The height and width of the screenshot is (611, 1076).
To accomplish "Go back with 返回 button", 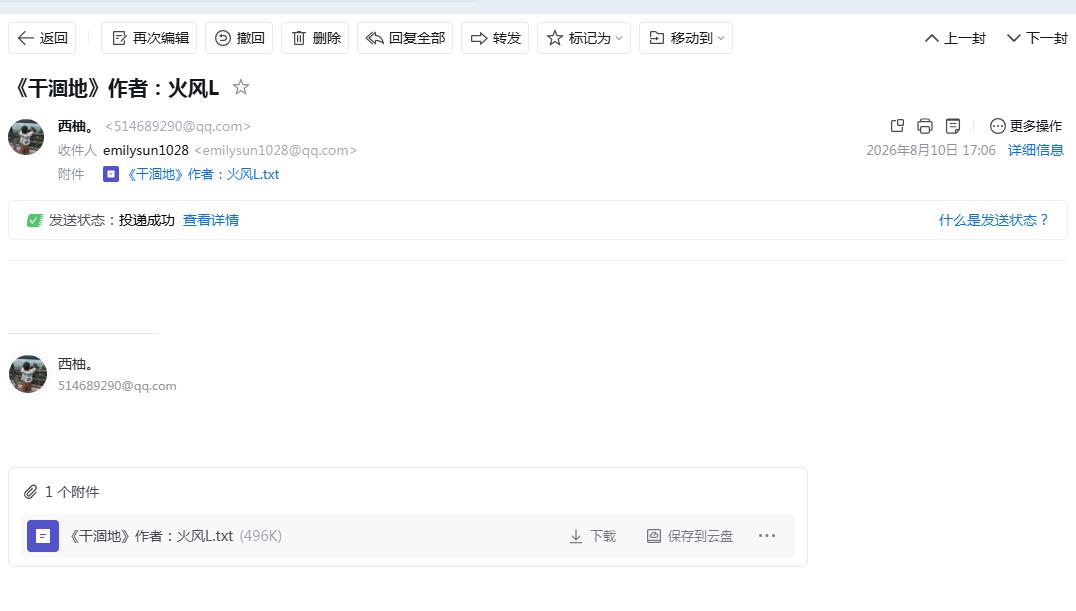I will [43, 38].
